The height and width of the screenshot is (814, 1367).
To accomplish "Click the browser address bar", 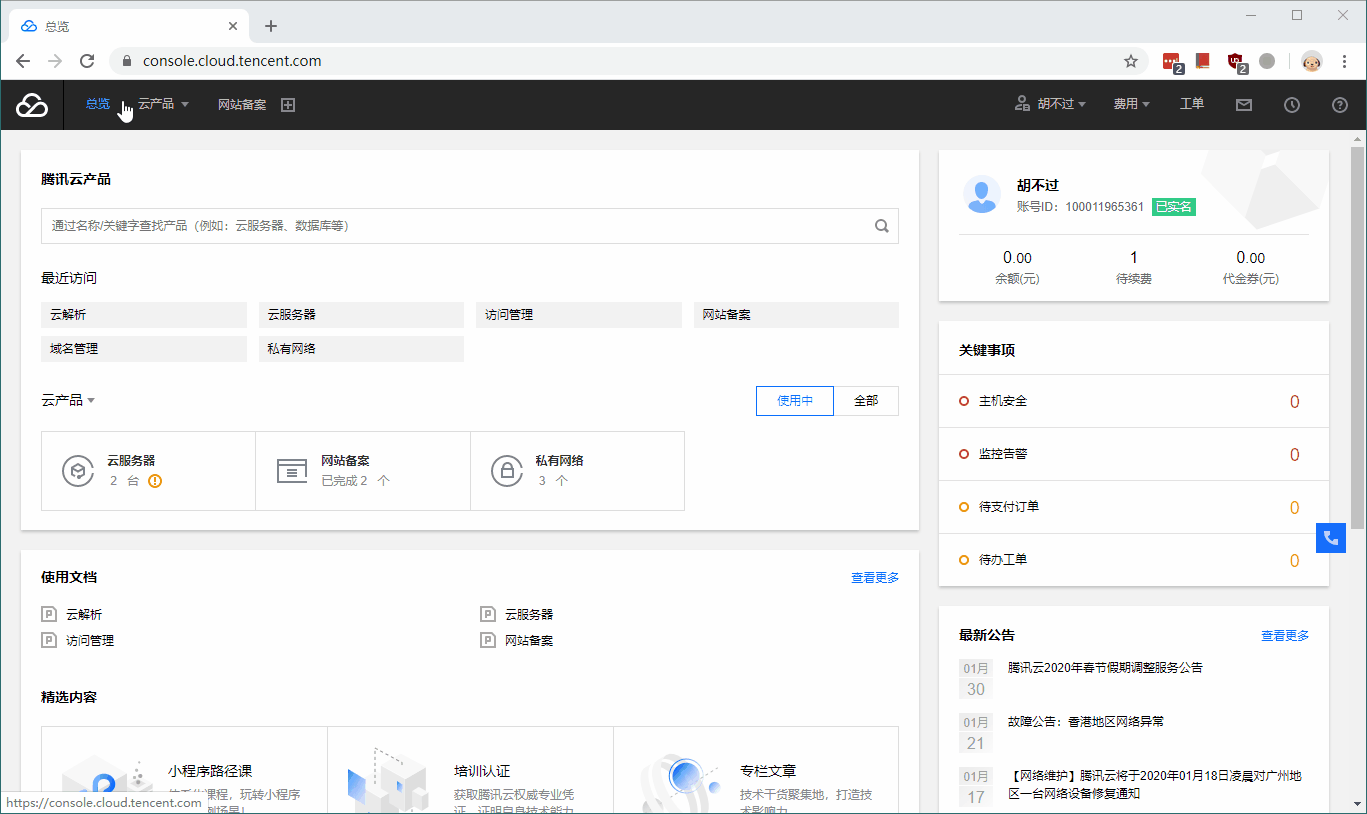I will [x=630, y=61].
